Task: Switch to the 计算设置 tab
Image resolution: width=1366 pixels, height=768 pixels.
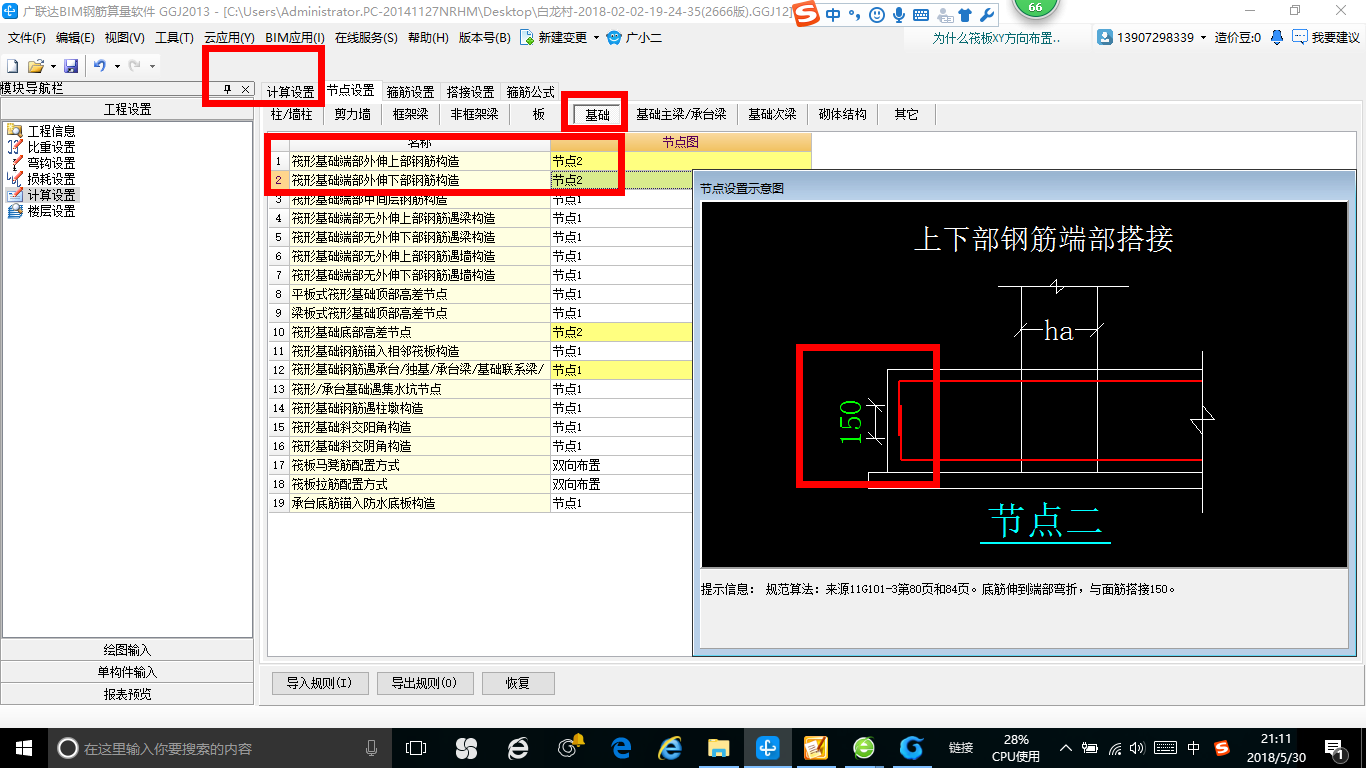Action: pyautogui.click(x=290, y=92)
